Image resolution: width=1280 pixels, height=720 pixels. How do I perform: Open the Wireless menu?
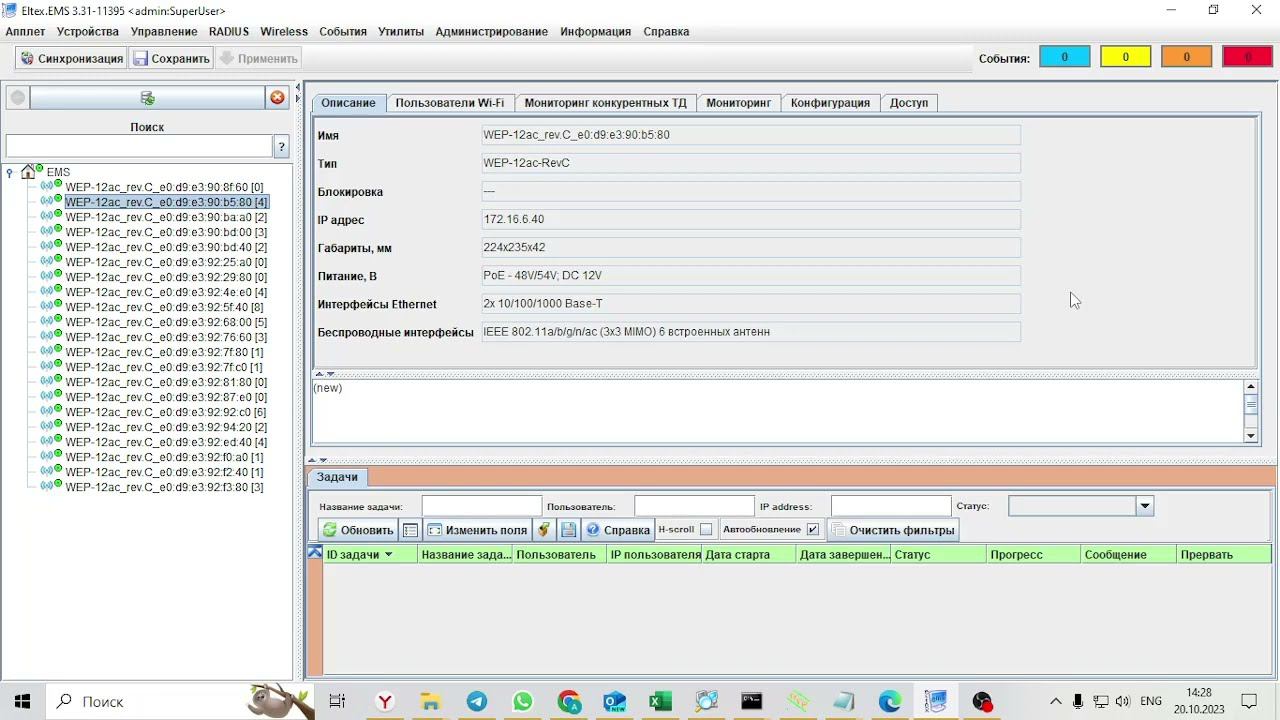point(284,32)
